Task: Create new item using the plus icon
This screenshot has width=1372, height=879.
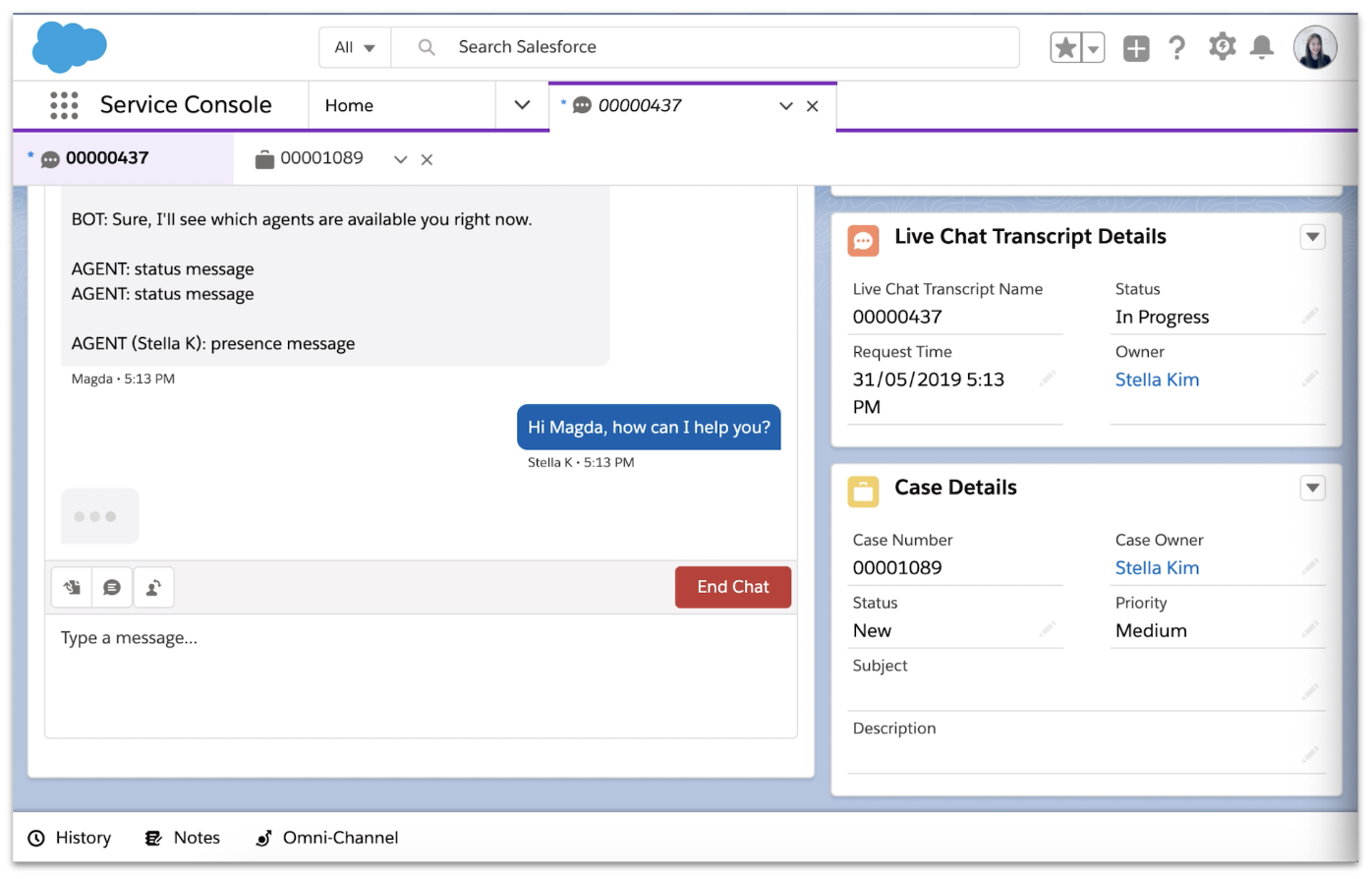Action: coord(1135,46)
